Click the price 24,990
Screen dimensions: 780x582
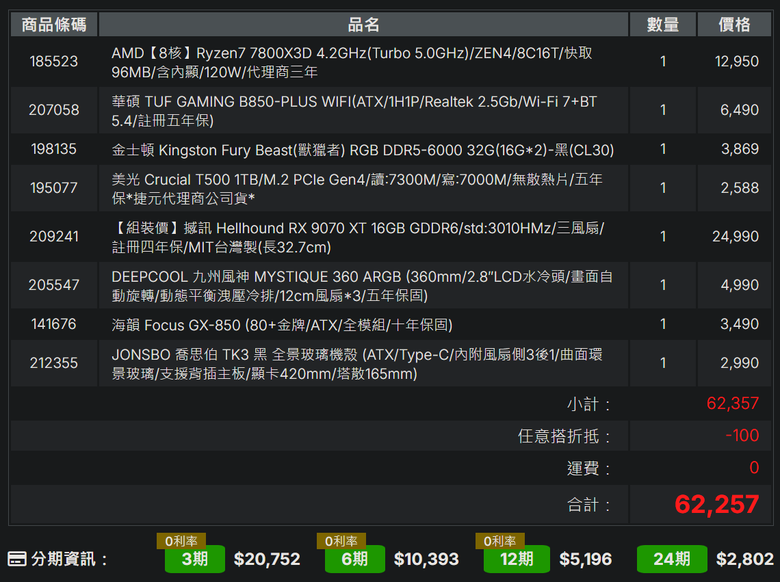point(735,236)
